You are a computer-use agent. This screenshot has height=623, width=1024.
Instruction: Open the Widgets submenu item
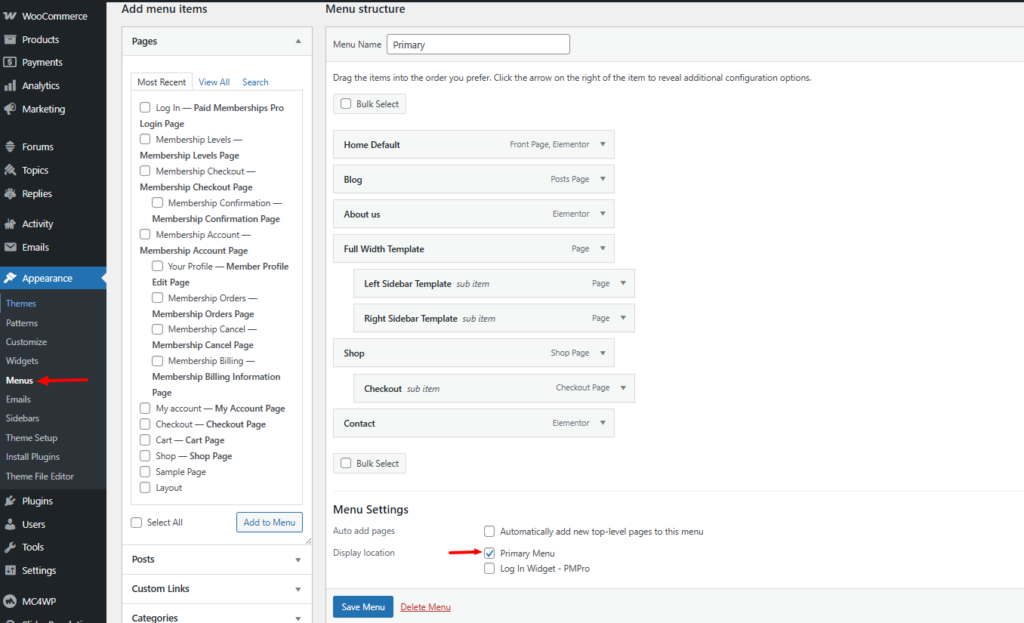click(22, 361)
